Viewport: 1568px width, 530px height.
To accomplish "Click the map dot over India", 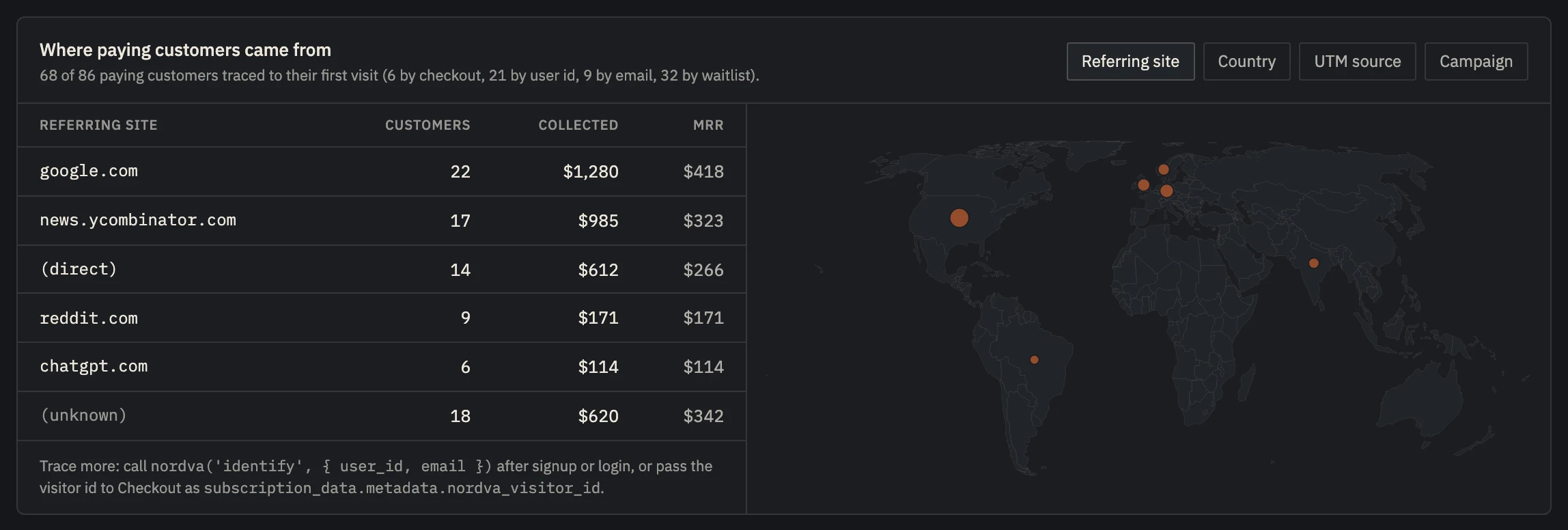I will (x=1313, y=263).
